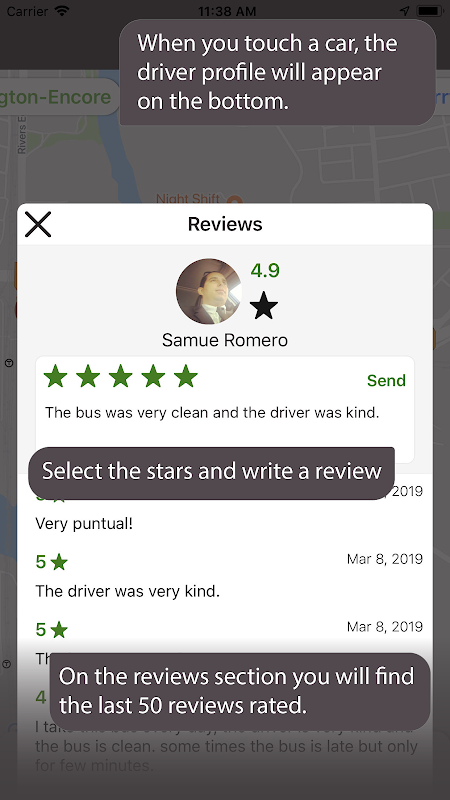Tap the 4.9 rating score
The height and width of the screenshot is (800, 450).
[265, 270]
